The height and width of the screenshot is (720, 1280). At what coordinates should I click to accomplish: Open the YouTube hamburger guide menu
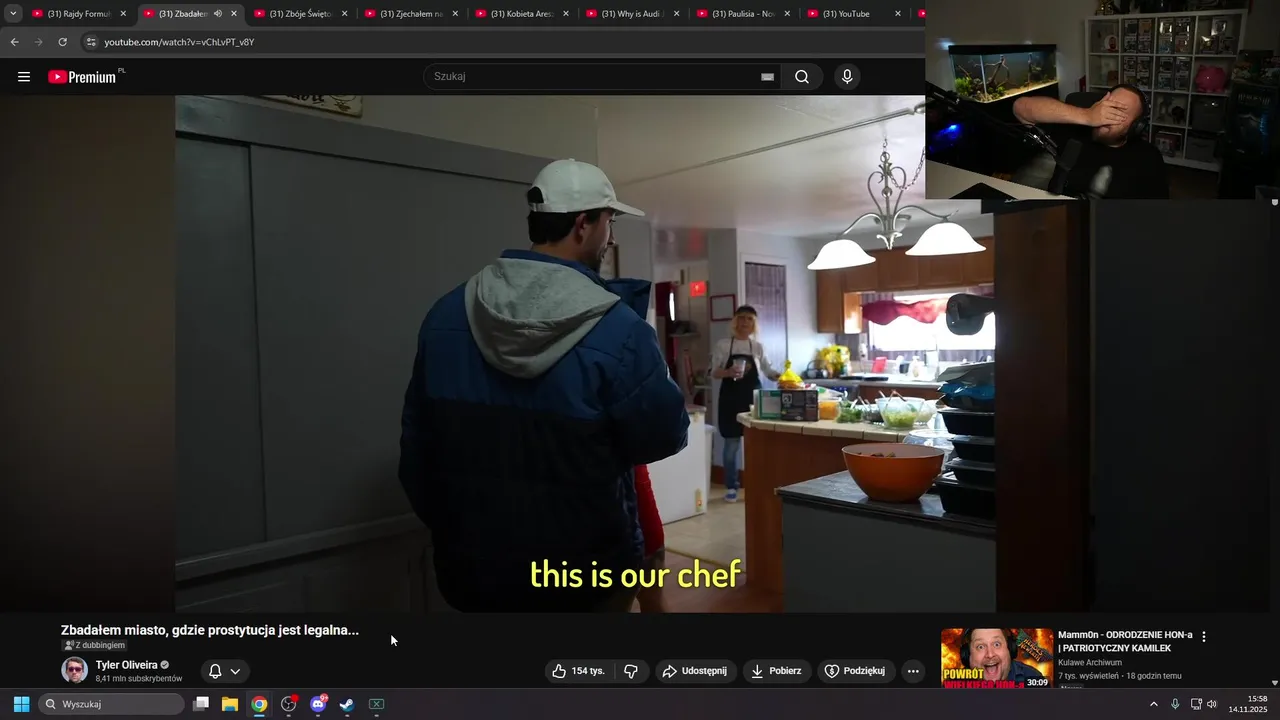click(24, 77)
